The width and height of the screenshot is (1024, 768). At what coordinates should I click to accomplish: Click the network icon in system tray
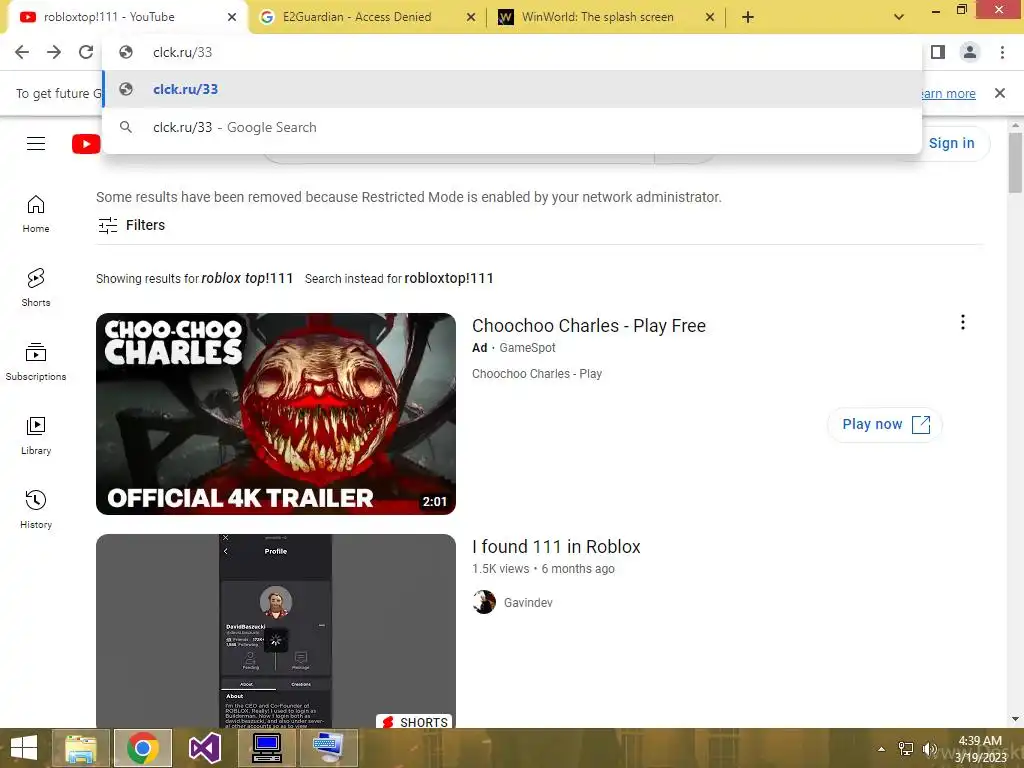tap(906, 749)
